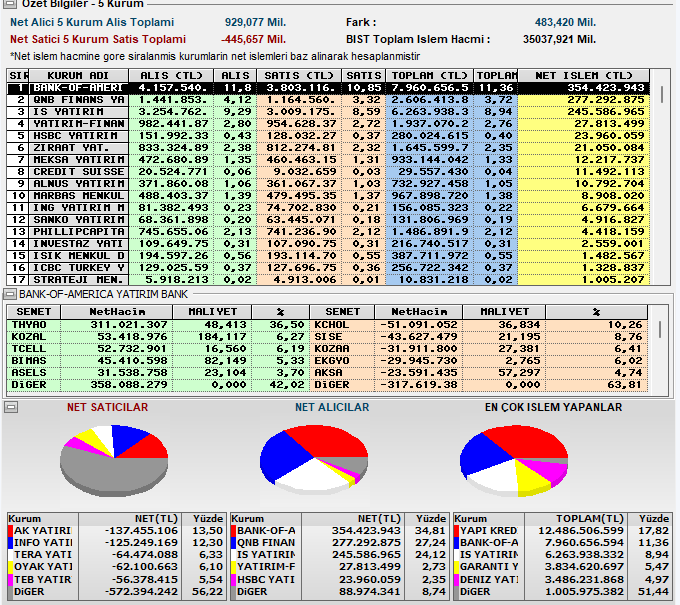Select the MEKSA YATIRIM row
This screenshot has height=605, width=680.
[328, 160]
